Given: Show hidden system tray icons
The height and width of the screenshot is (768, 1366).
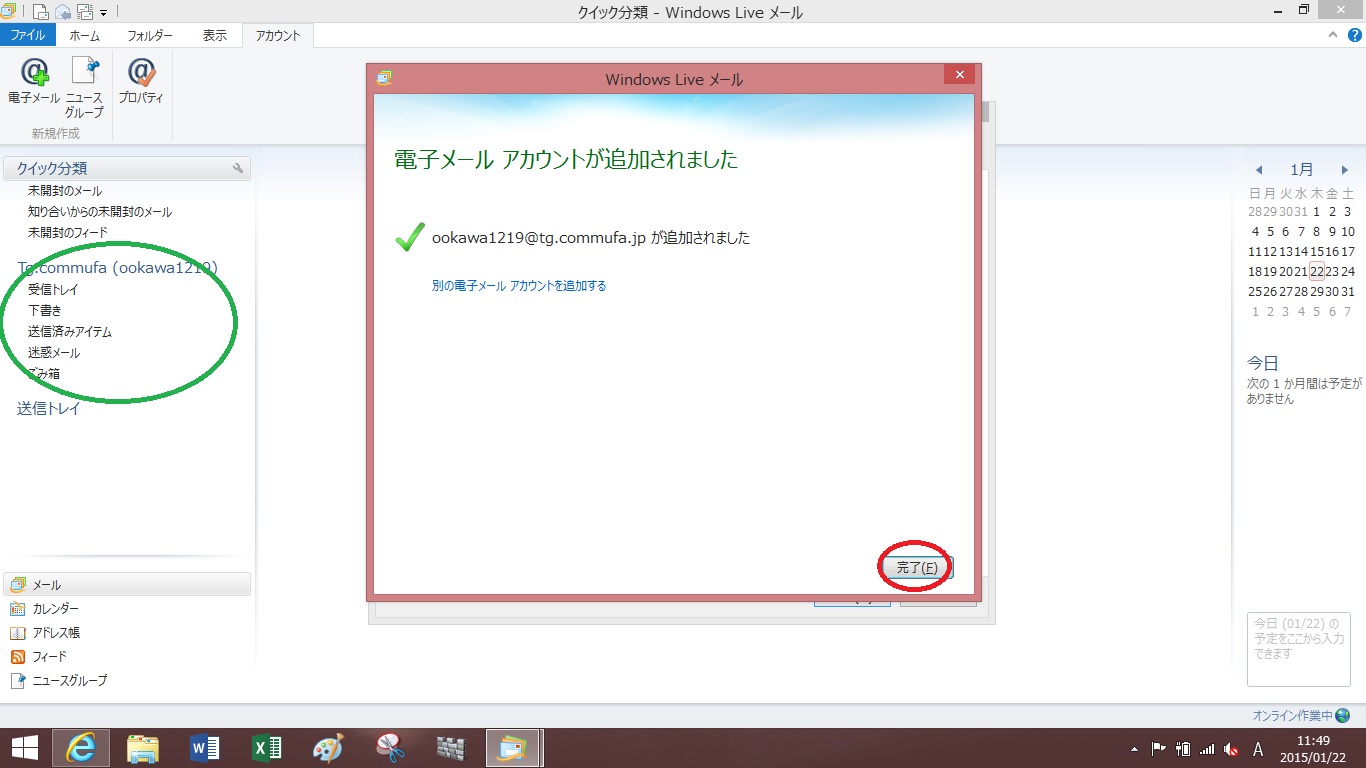Looking at the screenshot, I should point(1134,749).
